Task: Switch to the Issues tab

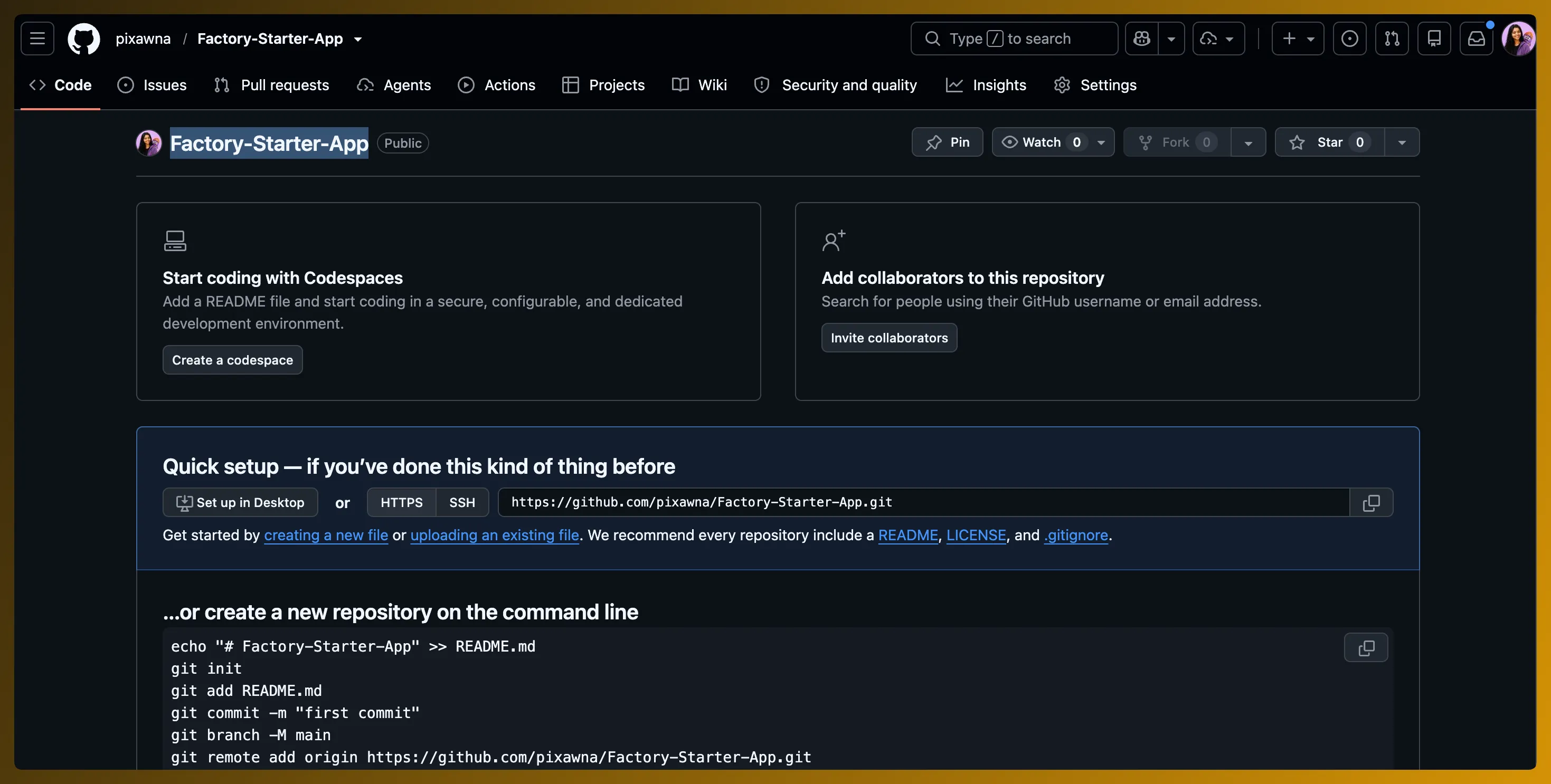Action: pyautogui.click(x=152, y=85)
